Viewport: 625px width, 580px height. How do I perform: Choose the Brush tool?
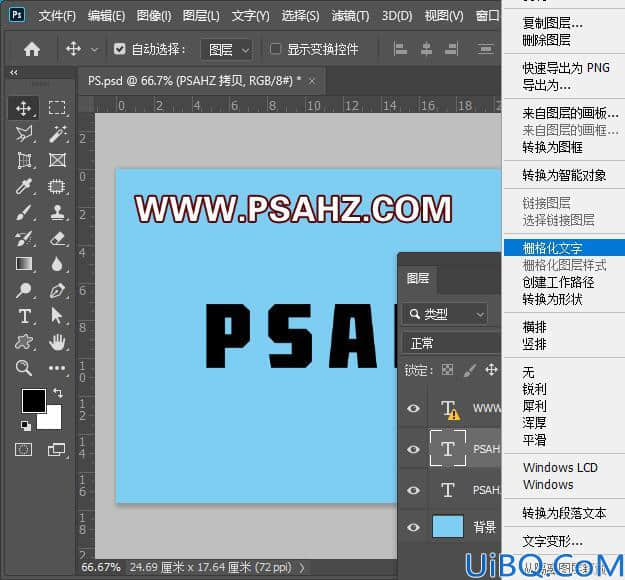[24, 212]
